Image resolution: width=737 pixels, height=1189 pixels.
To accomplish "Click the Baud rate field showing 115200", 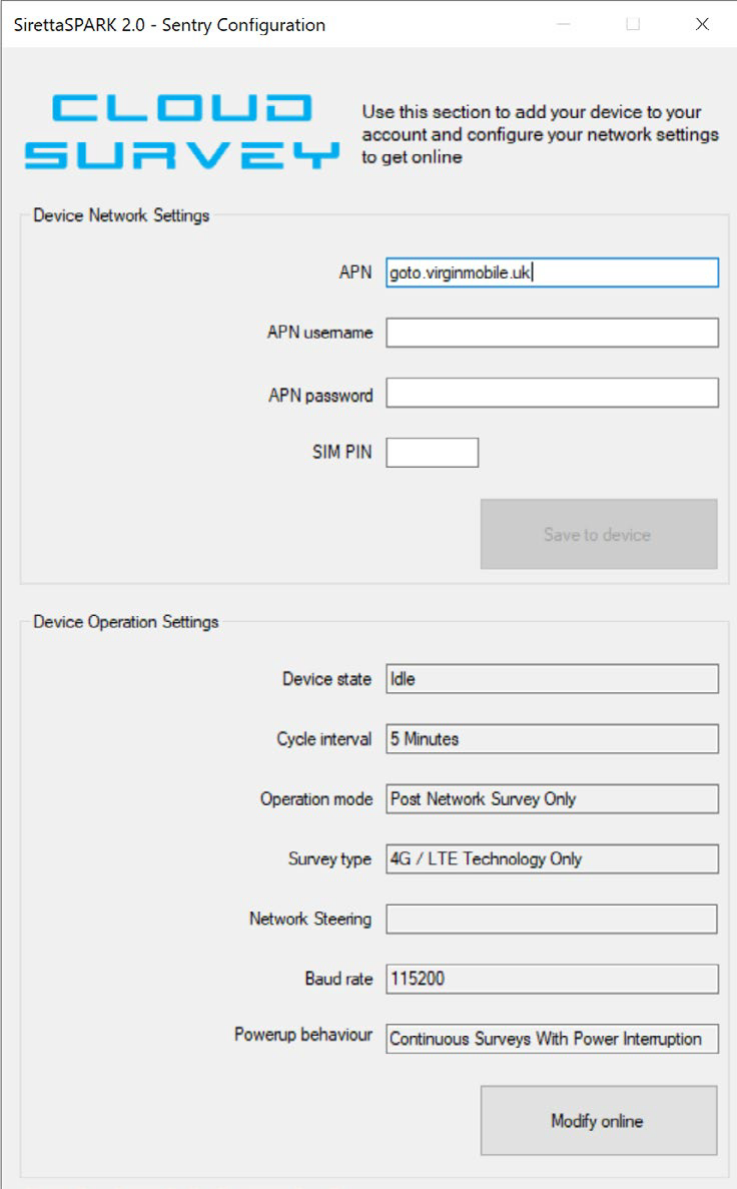I will pos(552,979).
